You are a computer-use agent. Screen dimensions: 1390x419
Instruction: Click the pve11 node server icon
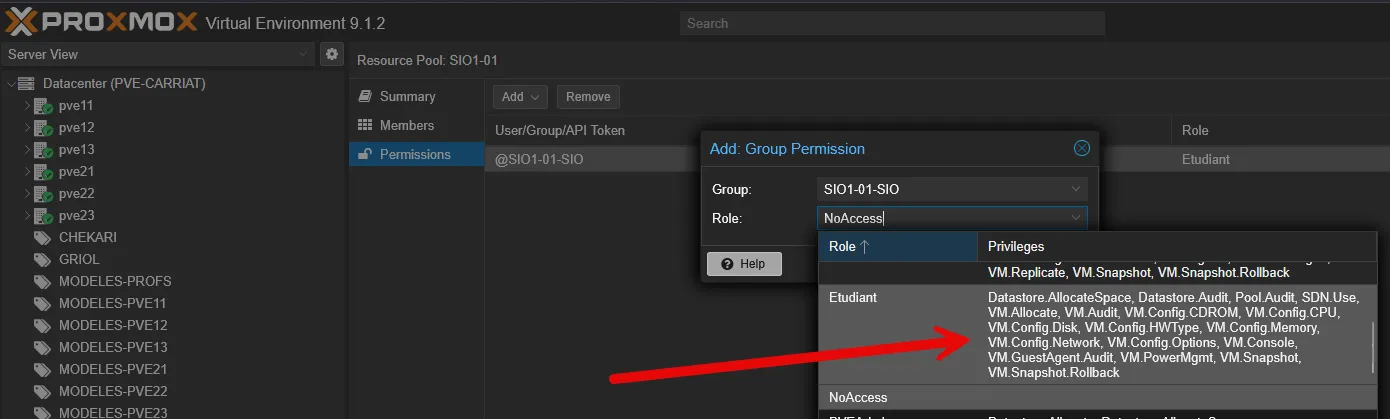43,106
